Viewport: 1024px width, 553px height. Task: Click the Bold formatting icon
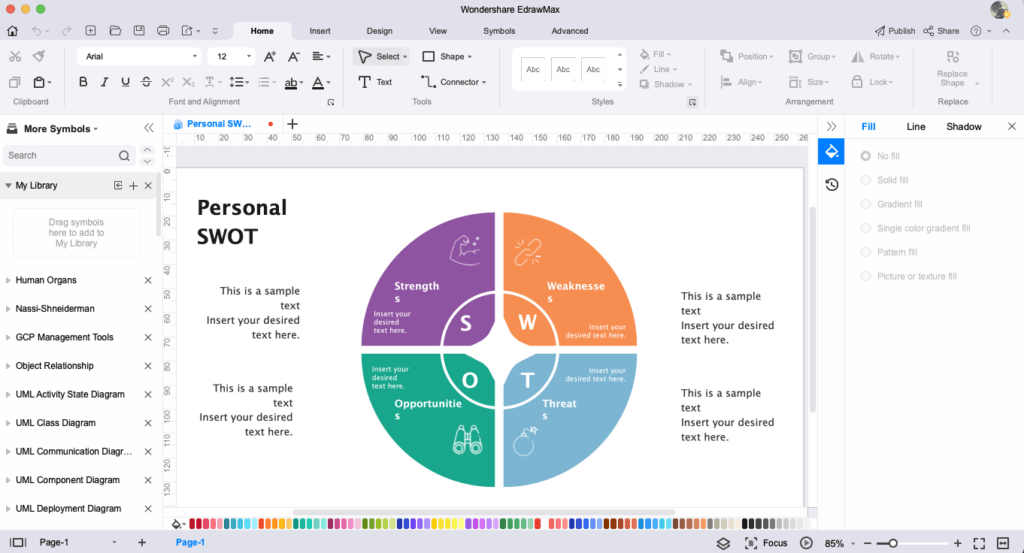83,82
